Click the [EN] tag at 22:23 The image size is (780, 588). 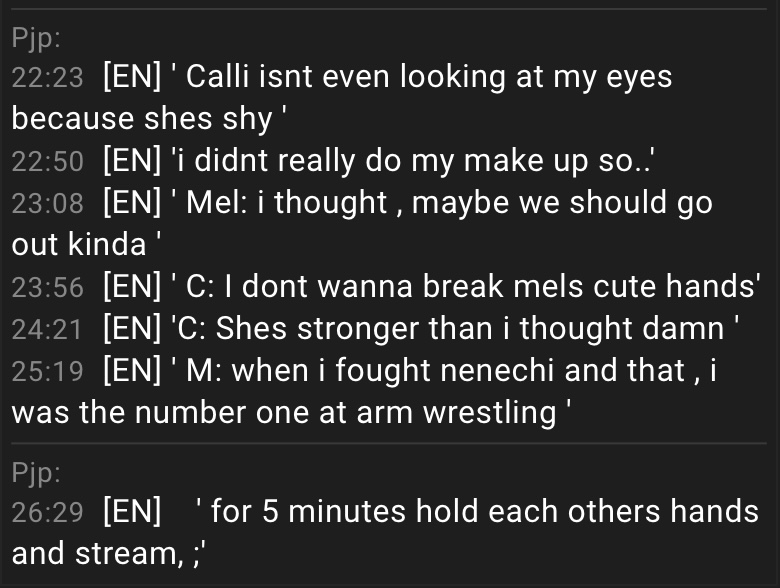pyautogui.click(x=132, y=77)
